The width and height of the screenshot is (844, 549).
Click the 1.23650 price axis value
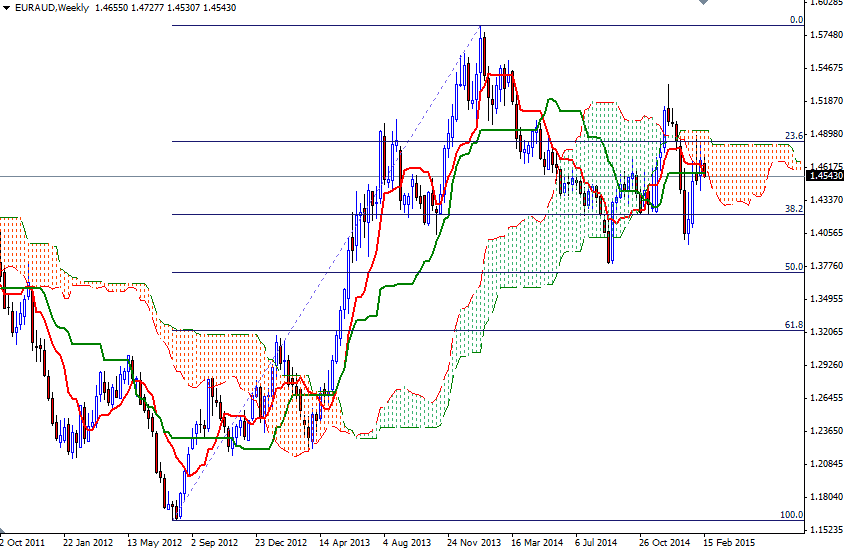826,431
